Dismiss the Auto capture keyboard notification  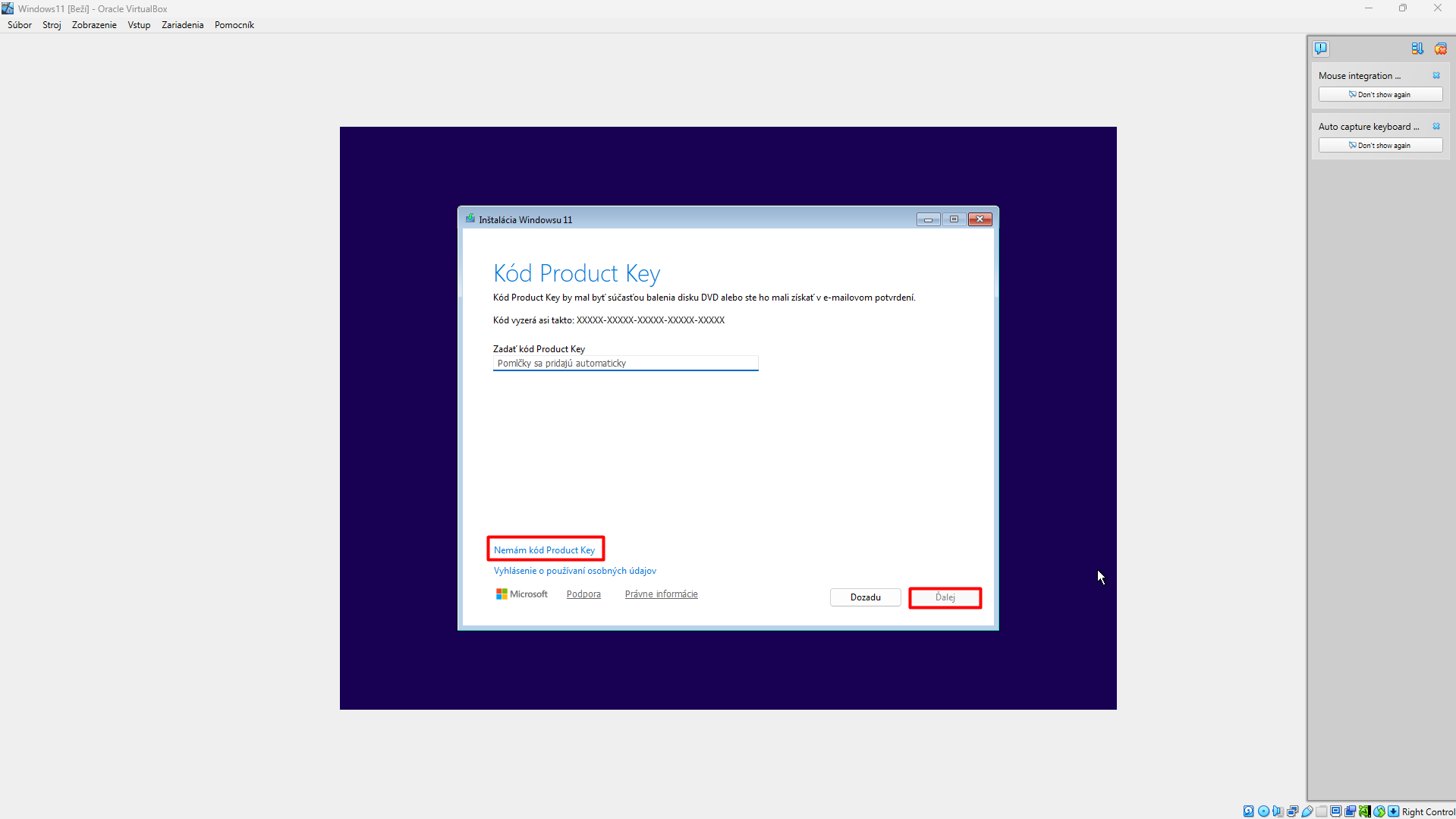click(x=1436, y=127)
